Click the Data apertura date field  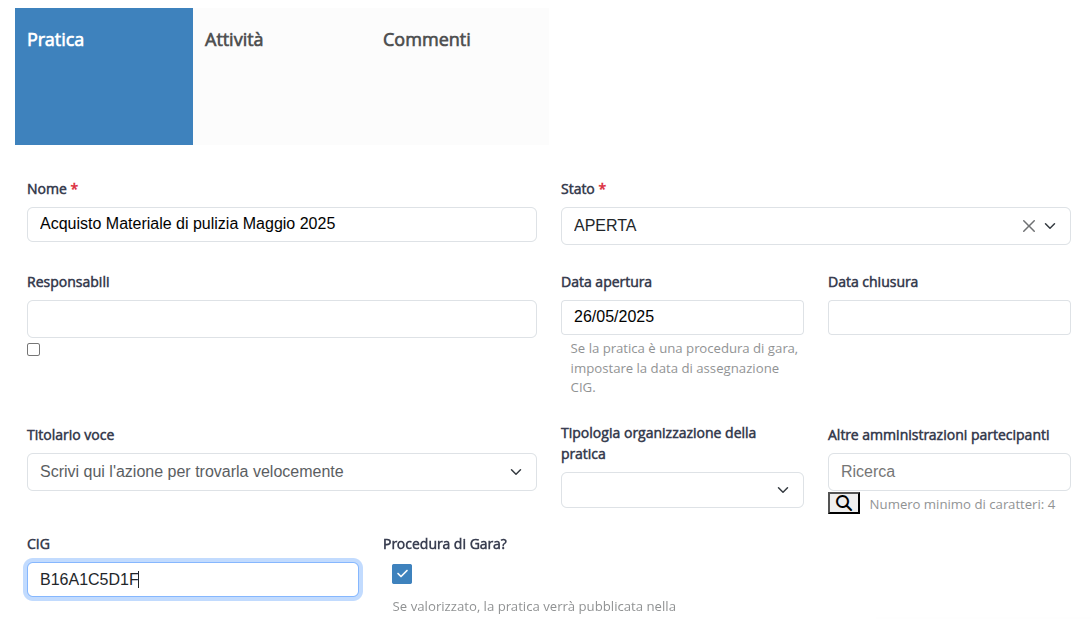click(682, 317)
